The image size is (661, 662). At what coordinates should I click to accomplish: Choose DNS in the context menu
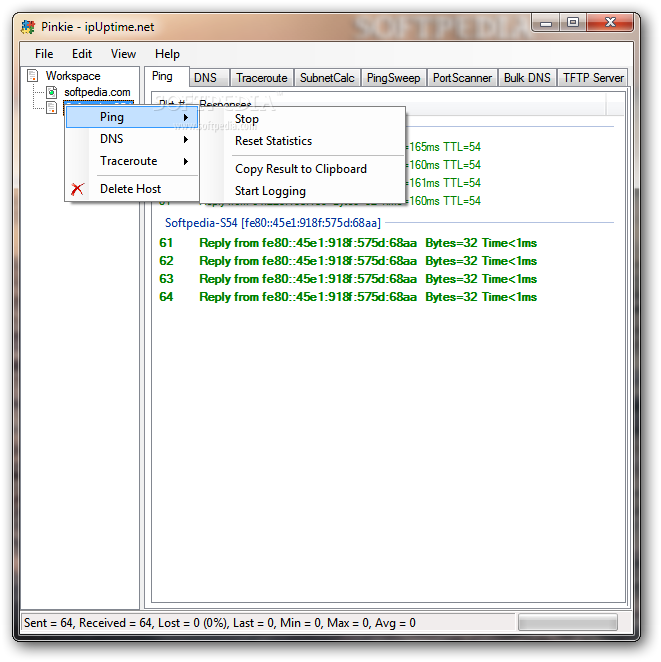click(x=132, y=139)
